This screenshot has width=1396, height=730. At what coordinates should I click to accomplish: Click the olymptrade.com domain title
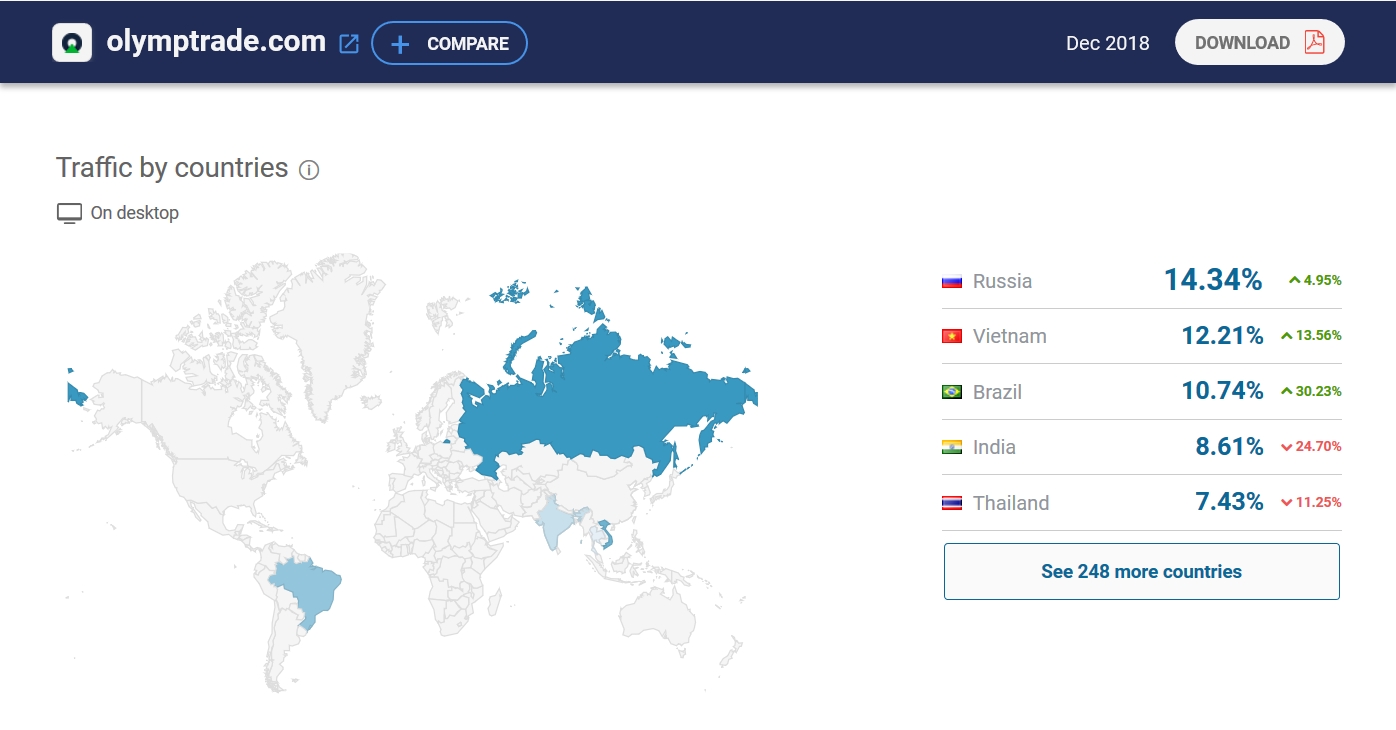click(216, 42)
